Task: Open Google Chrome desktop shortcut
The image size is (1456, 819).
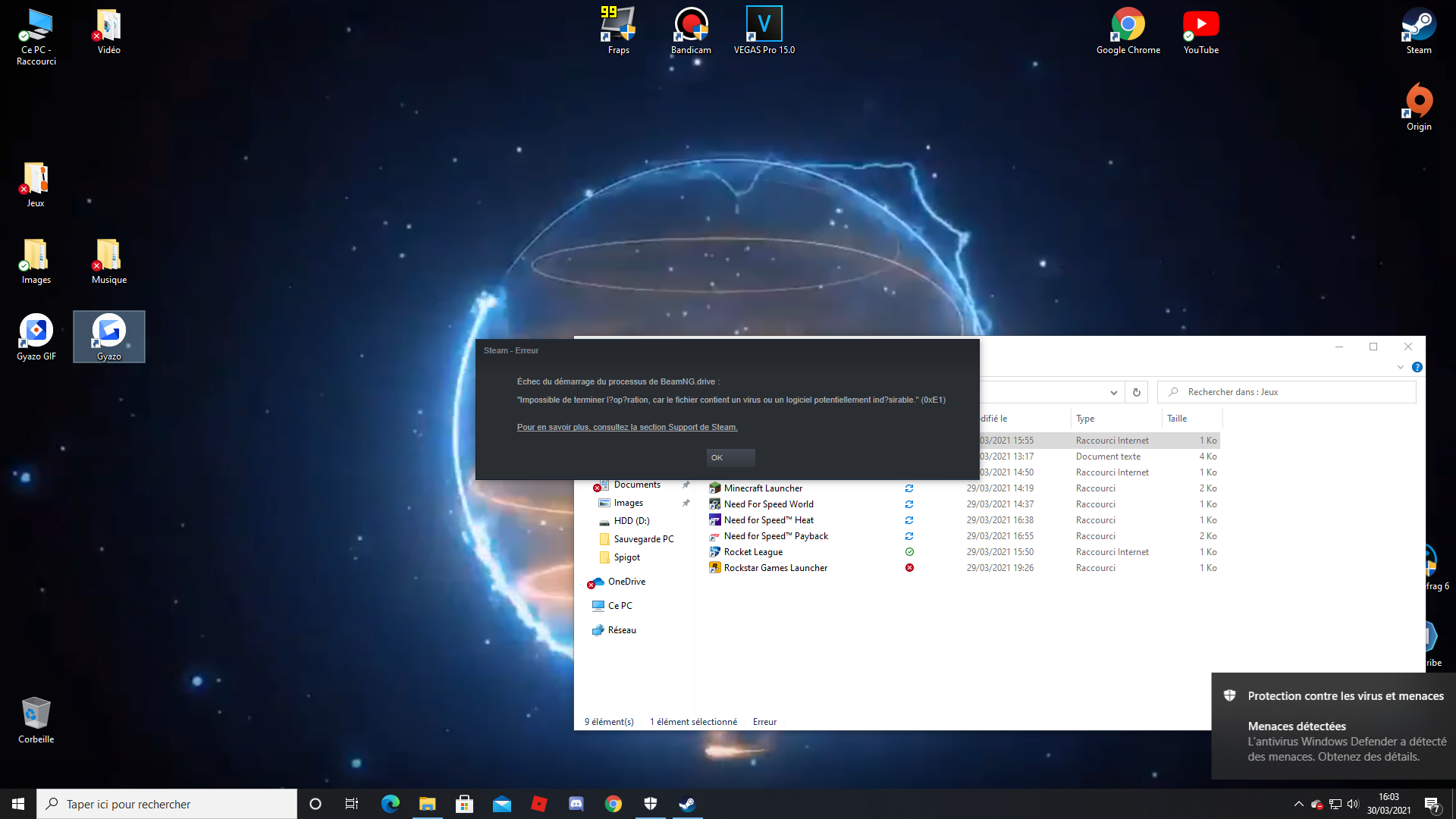Action: tap(1128, 31)
